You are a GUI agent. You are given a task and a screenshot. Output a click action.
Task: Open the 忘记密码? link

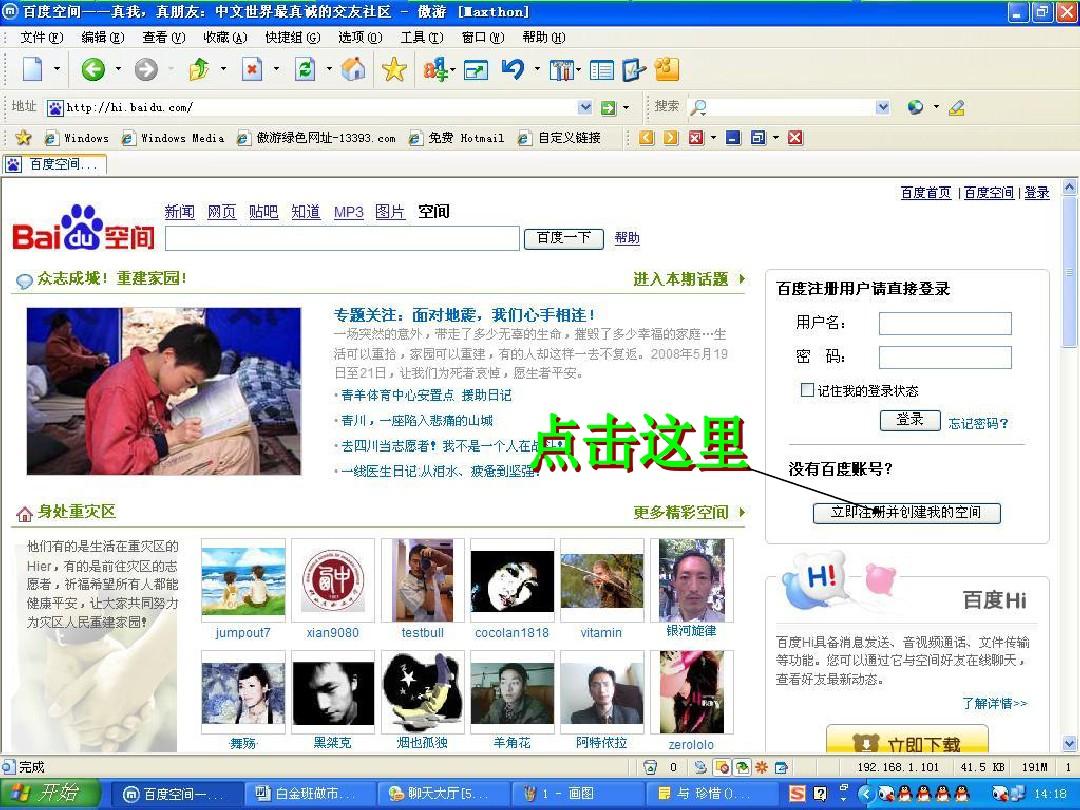pyautogui.click(x=978, y=423)
